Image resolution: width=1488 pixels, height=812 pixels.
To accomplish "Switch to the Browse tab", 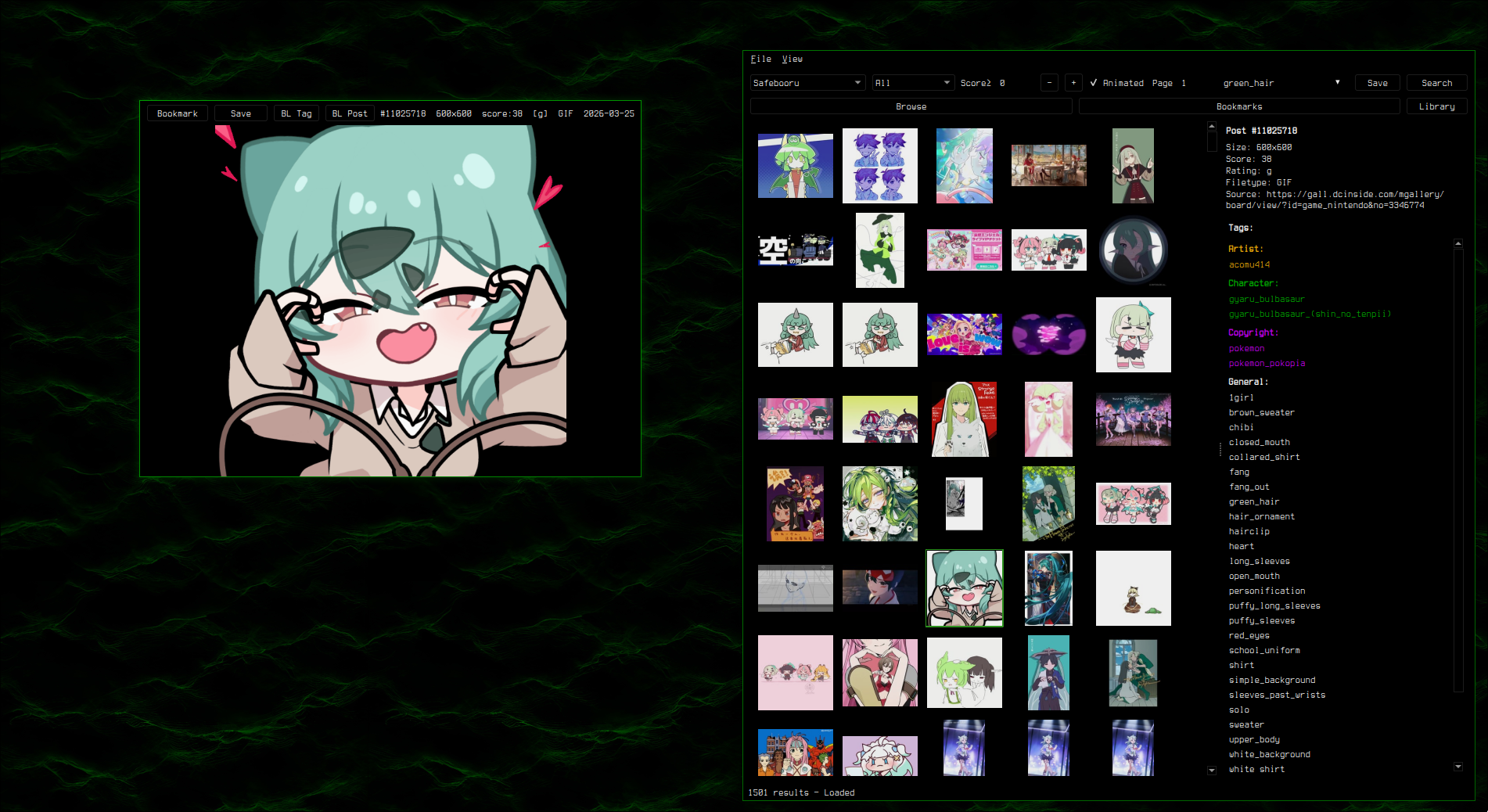I will coord(910,106).
